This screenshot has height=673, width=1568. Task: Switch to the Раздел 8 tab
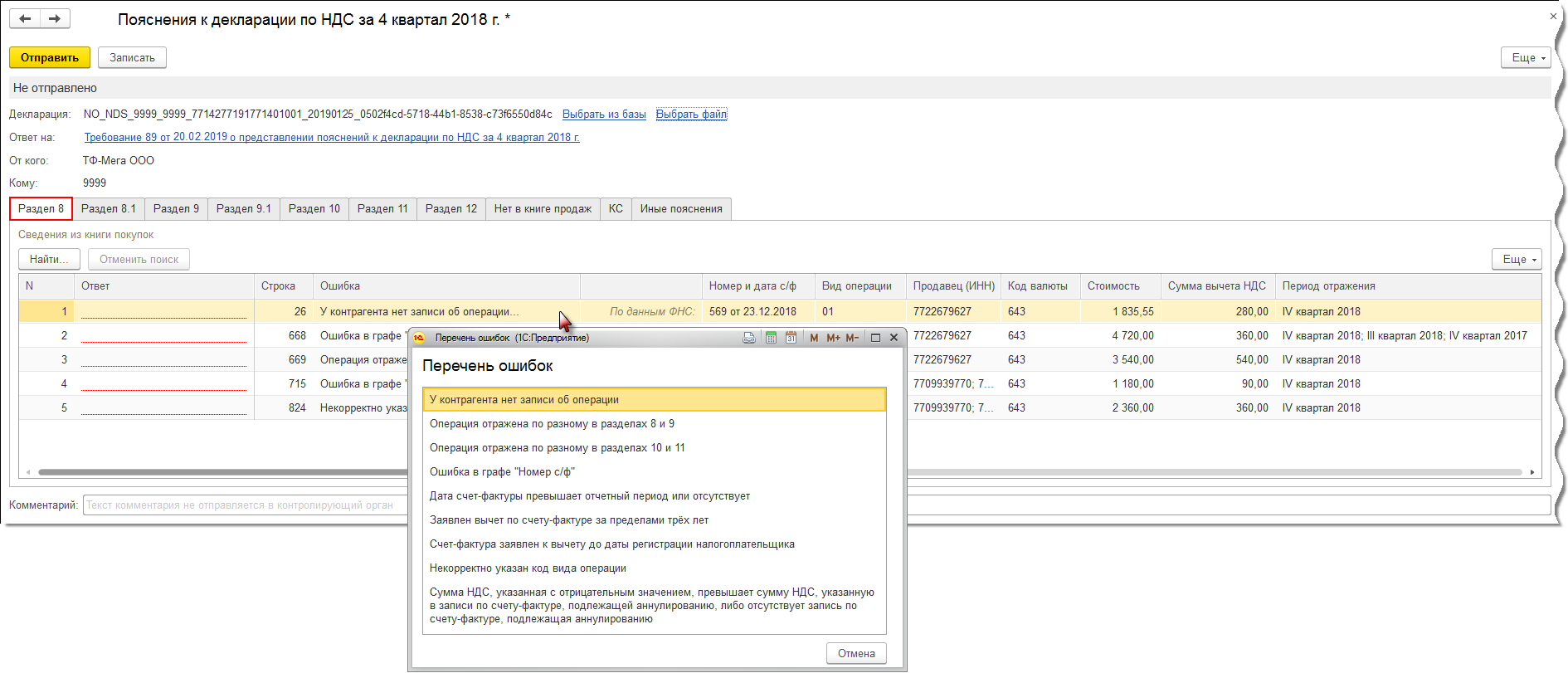(x=41, y=208)
